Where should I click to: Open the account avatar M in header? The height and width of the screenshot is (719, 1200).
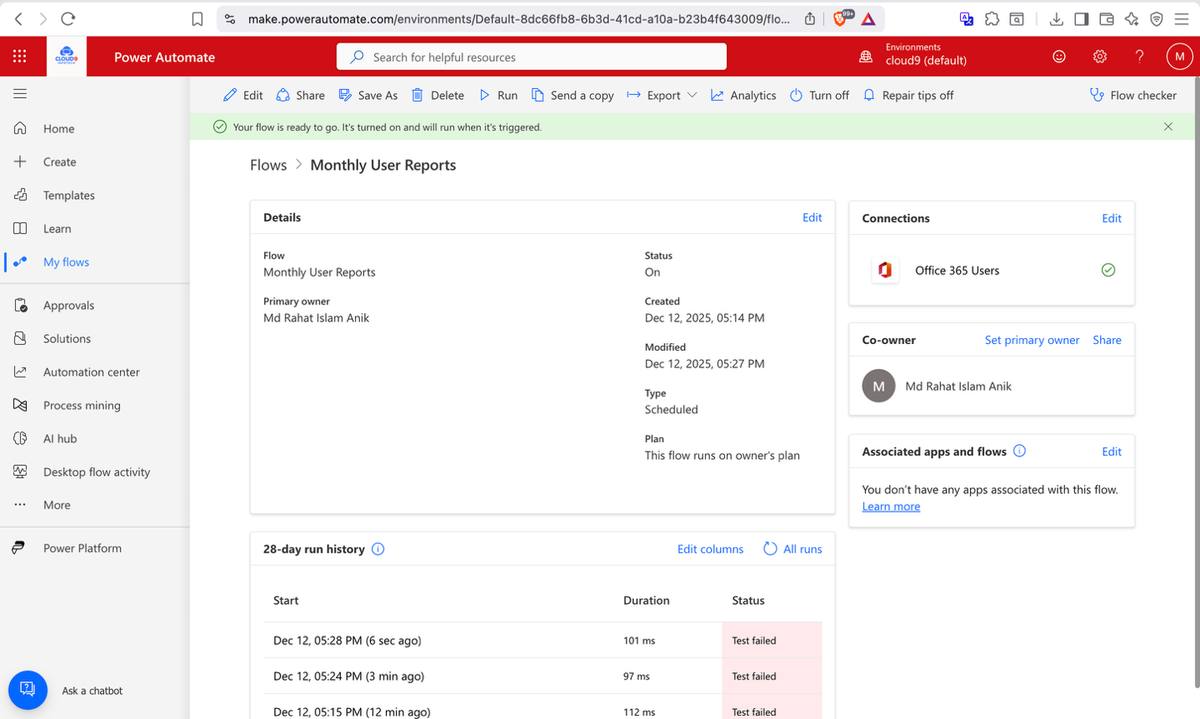(x=1179, y=57)
